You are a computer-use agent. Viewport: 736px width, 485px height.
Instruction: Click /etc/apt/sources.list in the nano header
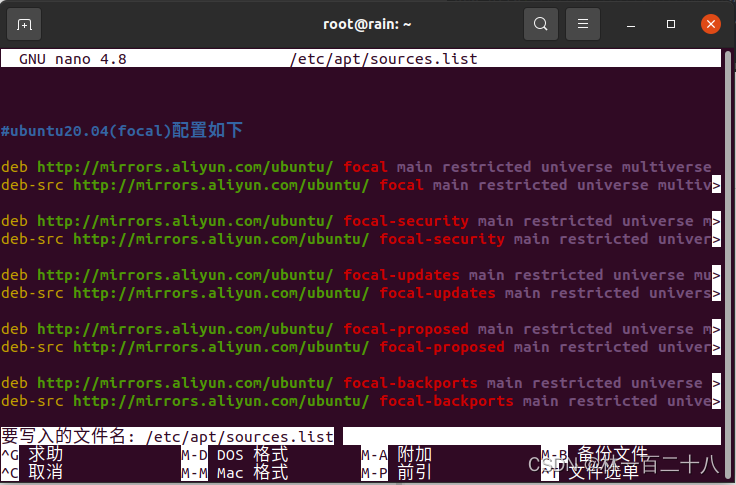pyautogui.click(x=383, y=59)
